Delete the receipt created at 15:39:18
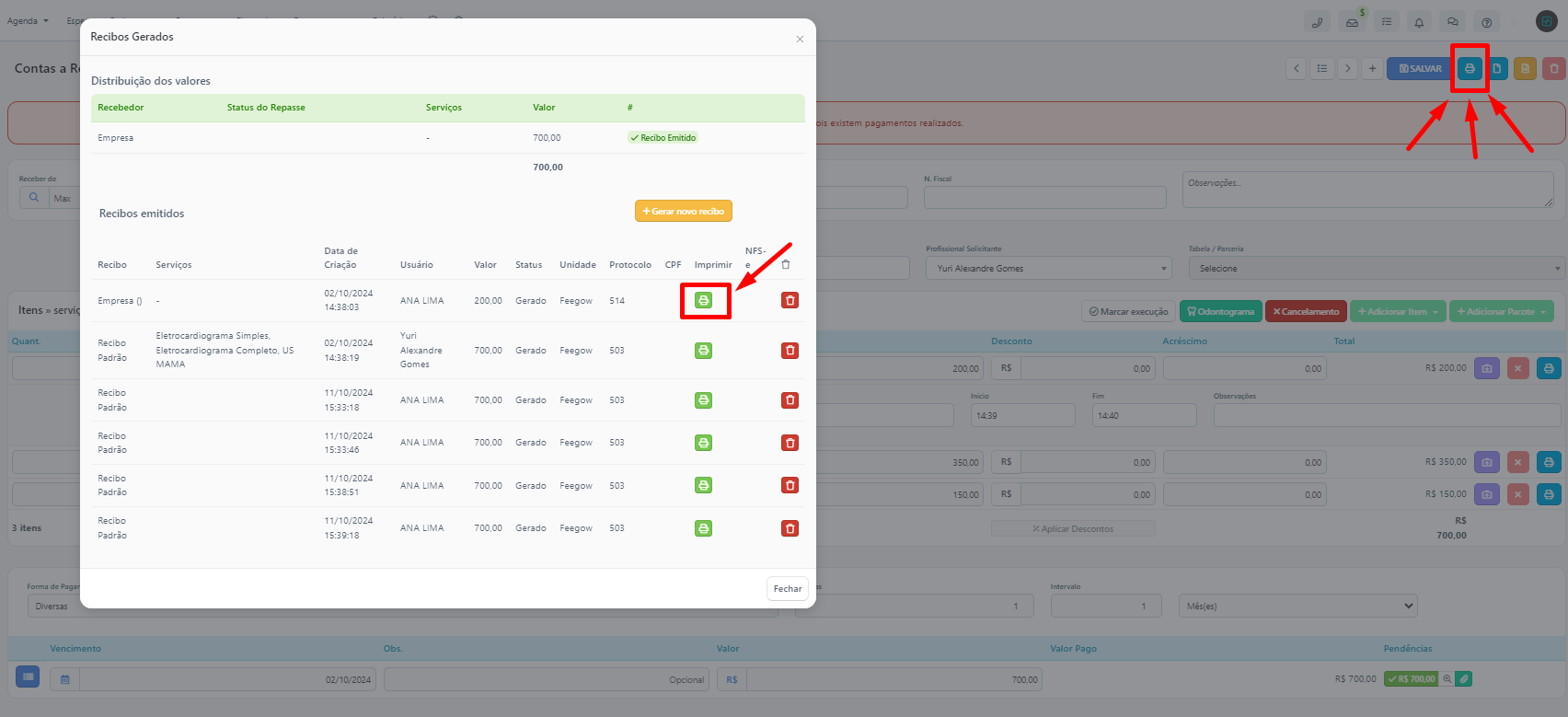The image size is (1568, 717). click(x=790, y=528)
